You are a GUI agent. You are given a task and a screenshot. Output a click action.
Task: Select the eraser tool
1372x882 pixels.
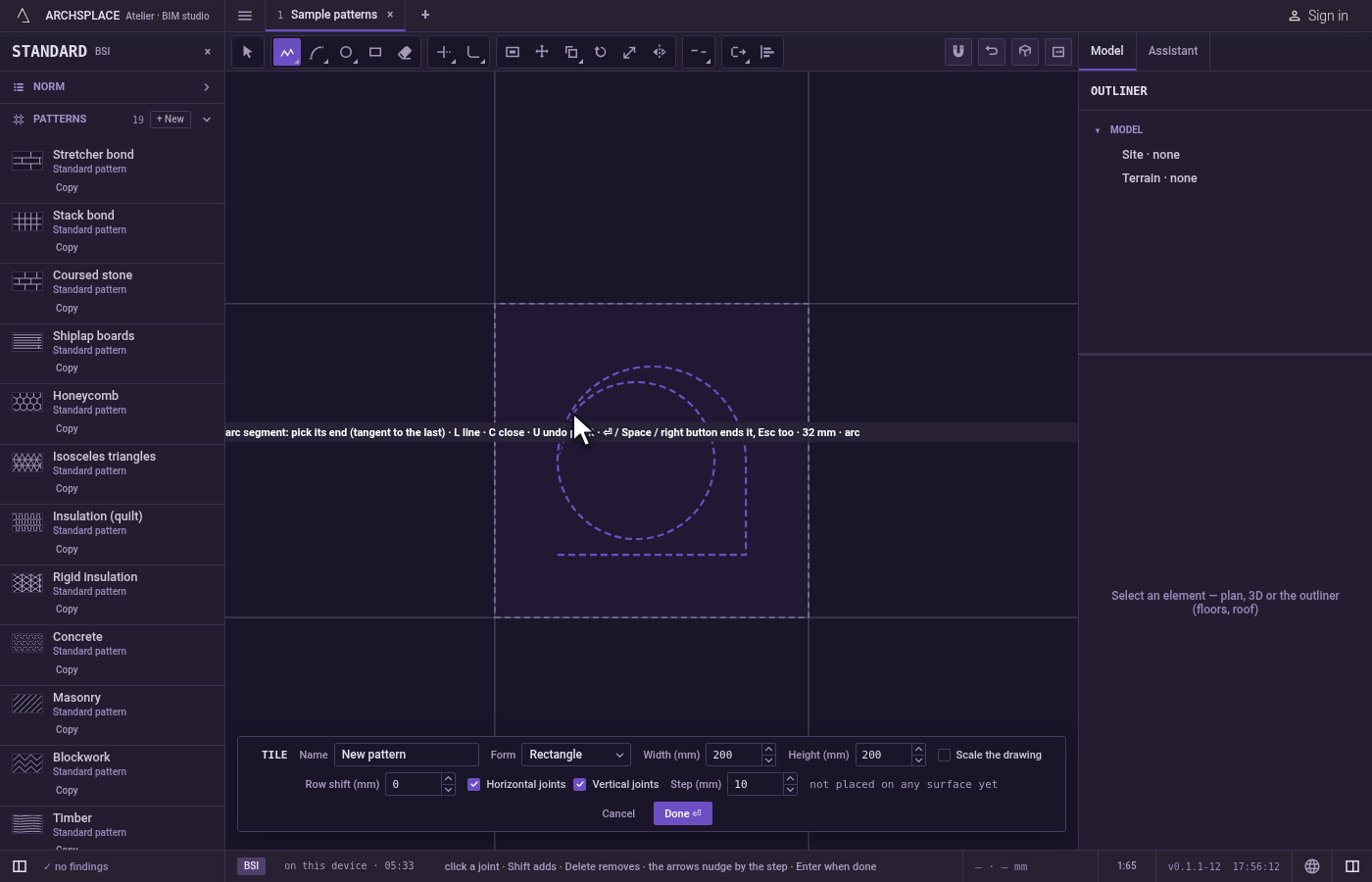tap(405, 53)
